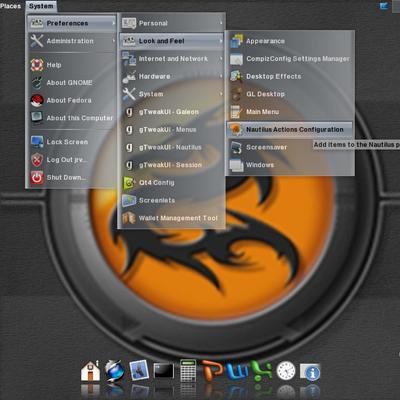400x400 pixels.
Task: Open the Administration submenu
Action: pyautogui.click(x=72, y=41)
